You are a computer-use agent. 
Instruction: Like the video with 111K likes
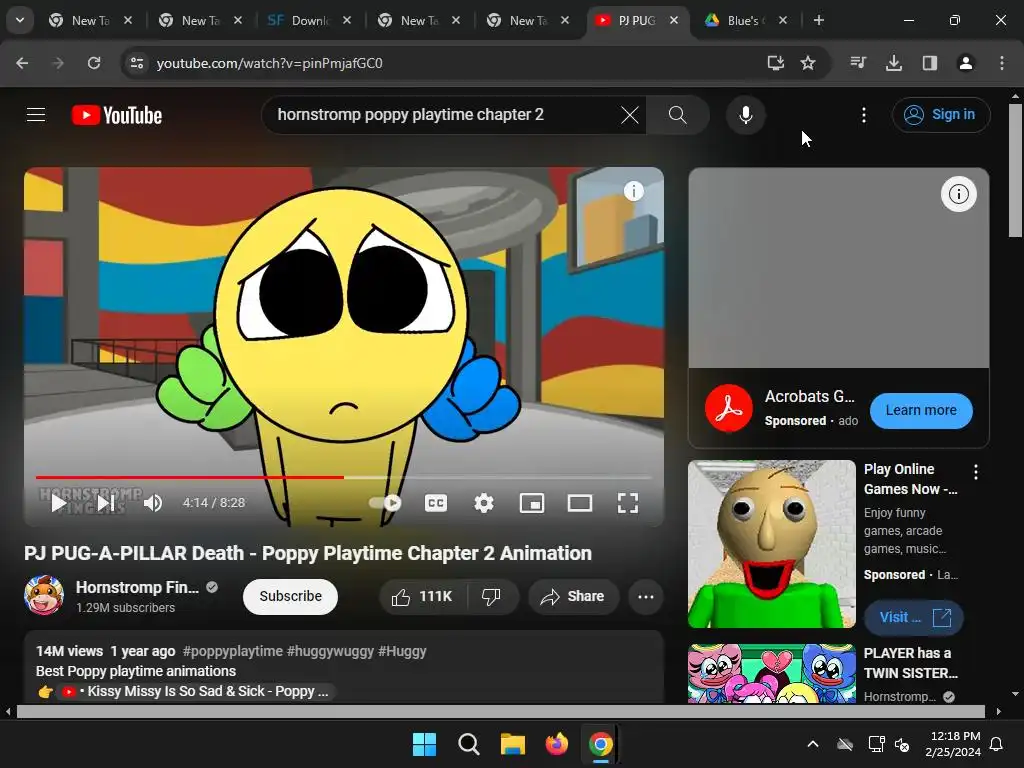point(423,596)
